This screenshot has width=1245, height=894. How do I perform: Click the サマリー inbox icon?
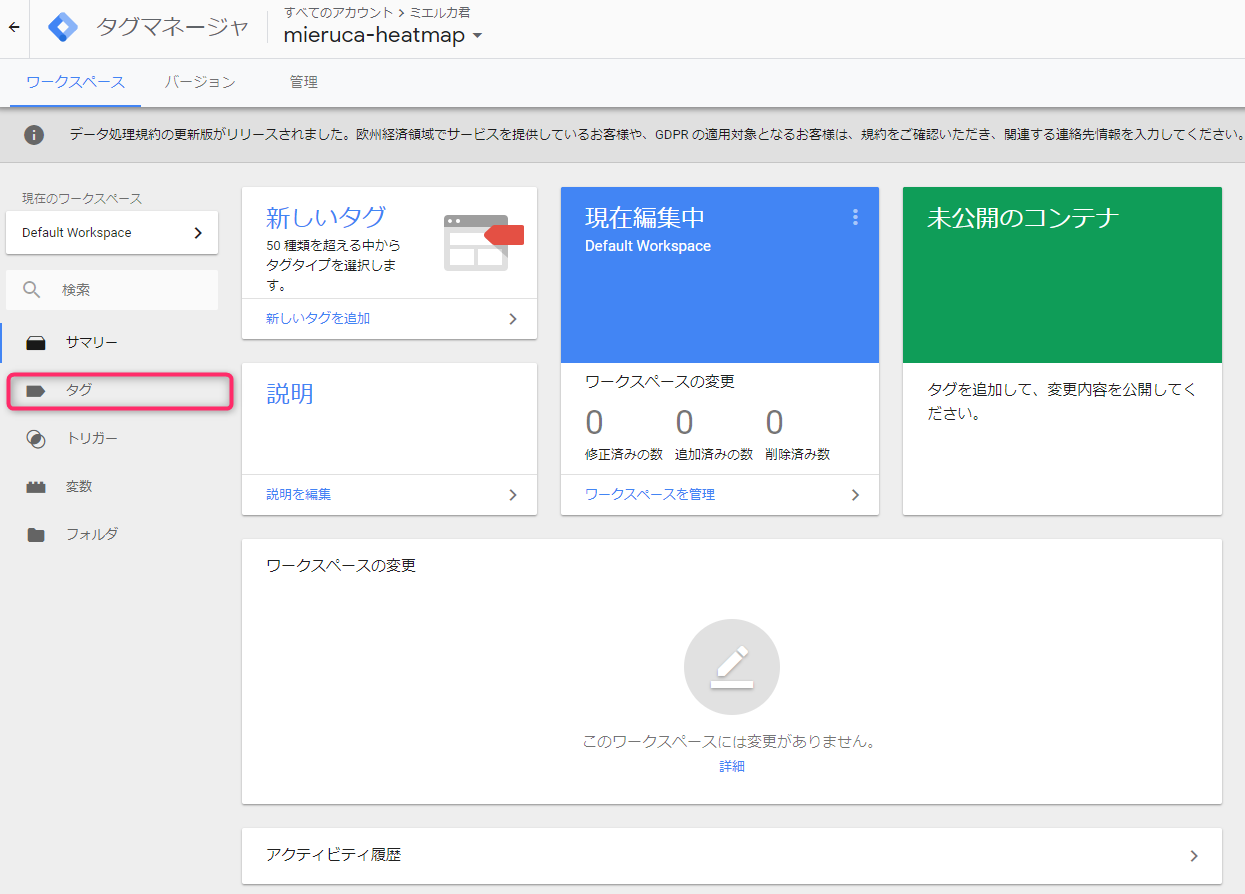pyautogui.click(x=36, y=343)
